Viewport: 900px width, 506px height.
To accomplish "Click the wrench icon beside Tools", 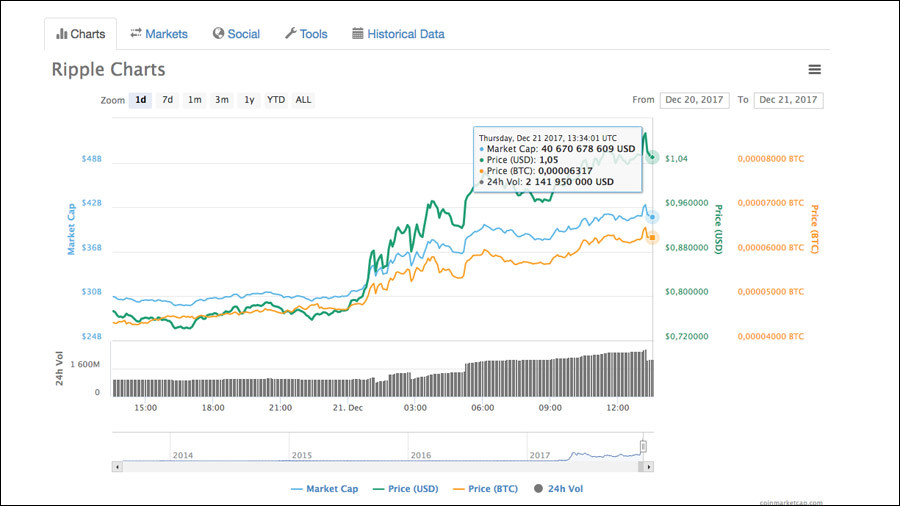I will coord(290,33).
